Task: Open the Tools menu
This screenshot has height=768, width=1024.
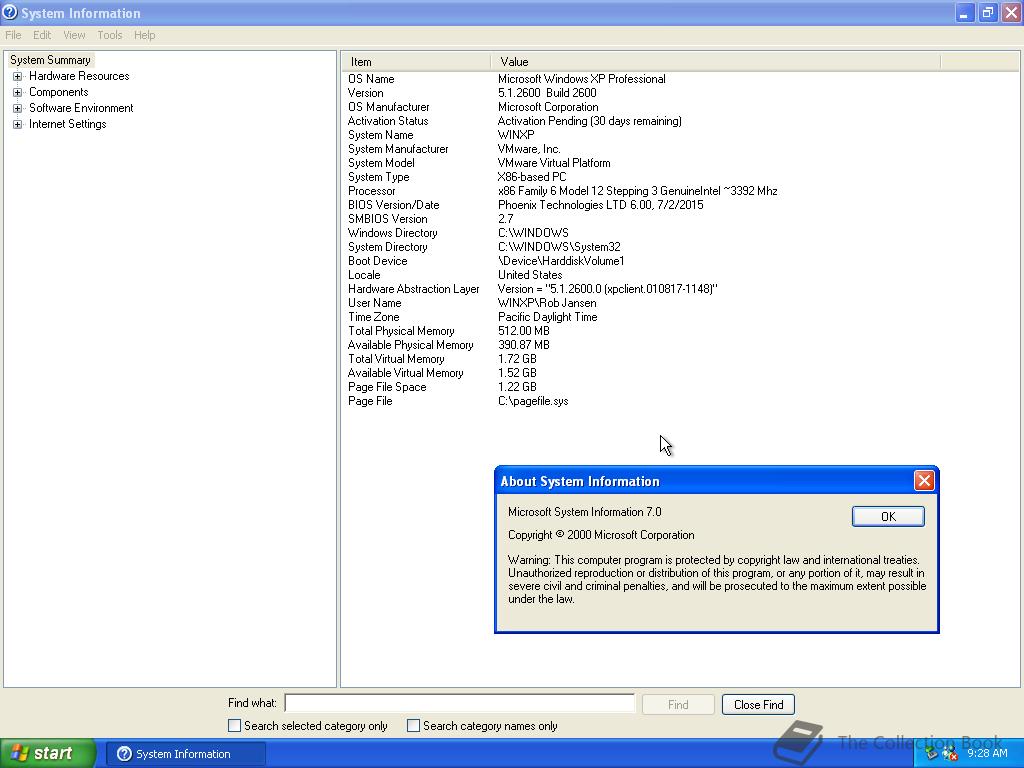Action: pos(110,35)
